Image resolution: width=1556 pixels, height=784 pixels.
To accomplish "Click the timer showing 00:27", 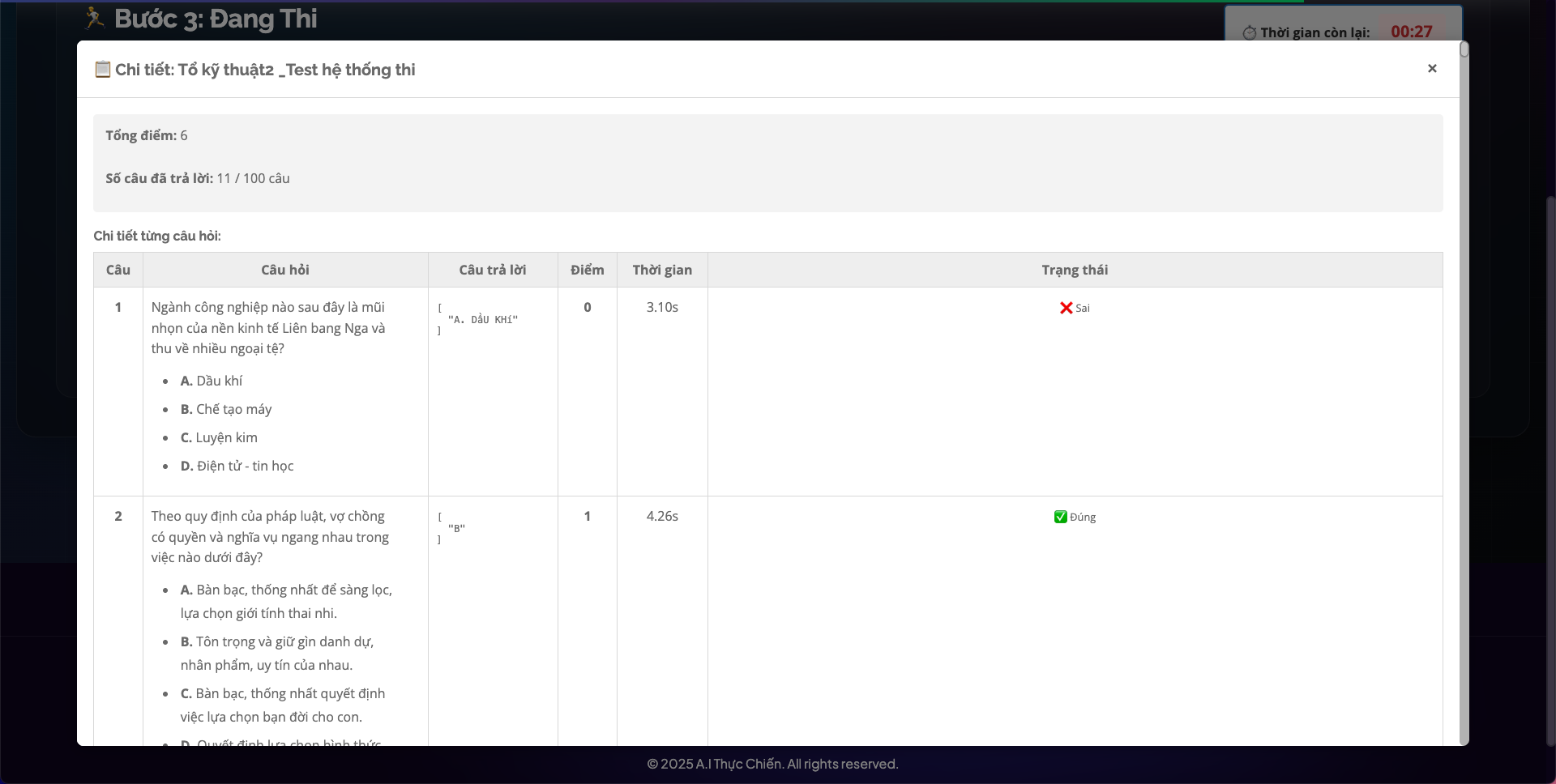I will 1411,32.
